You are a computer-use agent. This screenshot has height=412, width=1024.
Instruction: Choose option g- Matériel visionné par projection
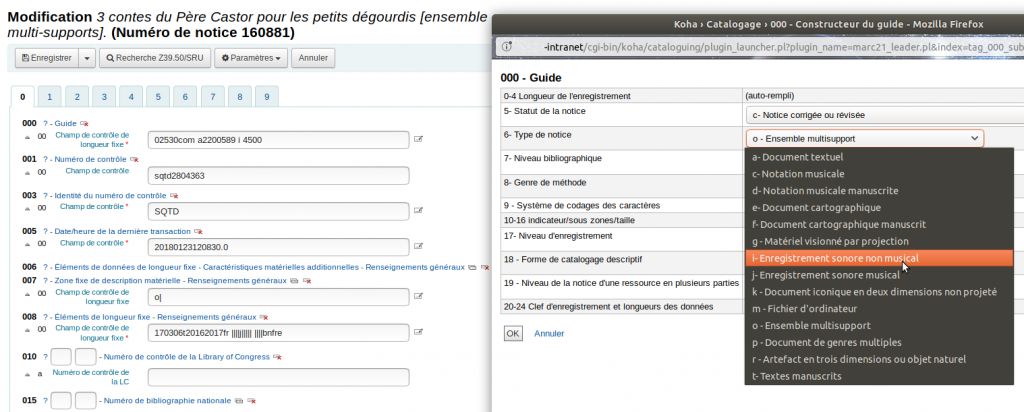tap(879, 242)
